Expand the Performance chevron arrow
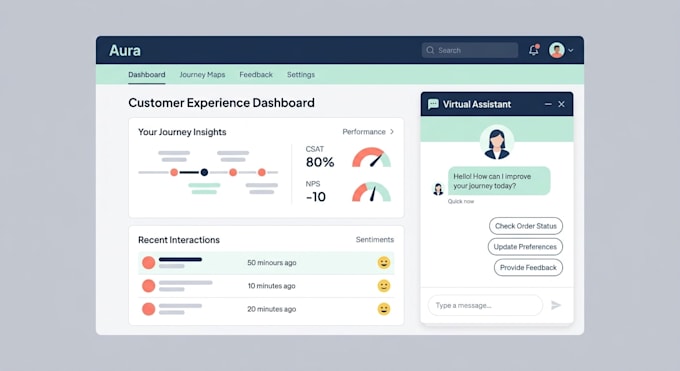 pos(392,131)
